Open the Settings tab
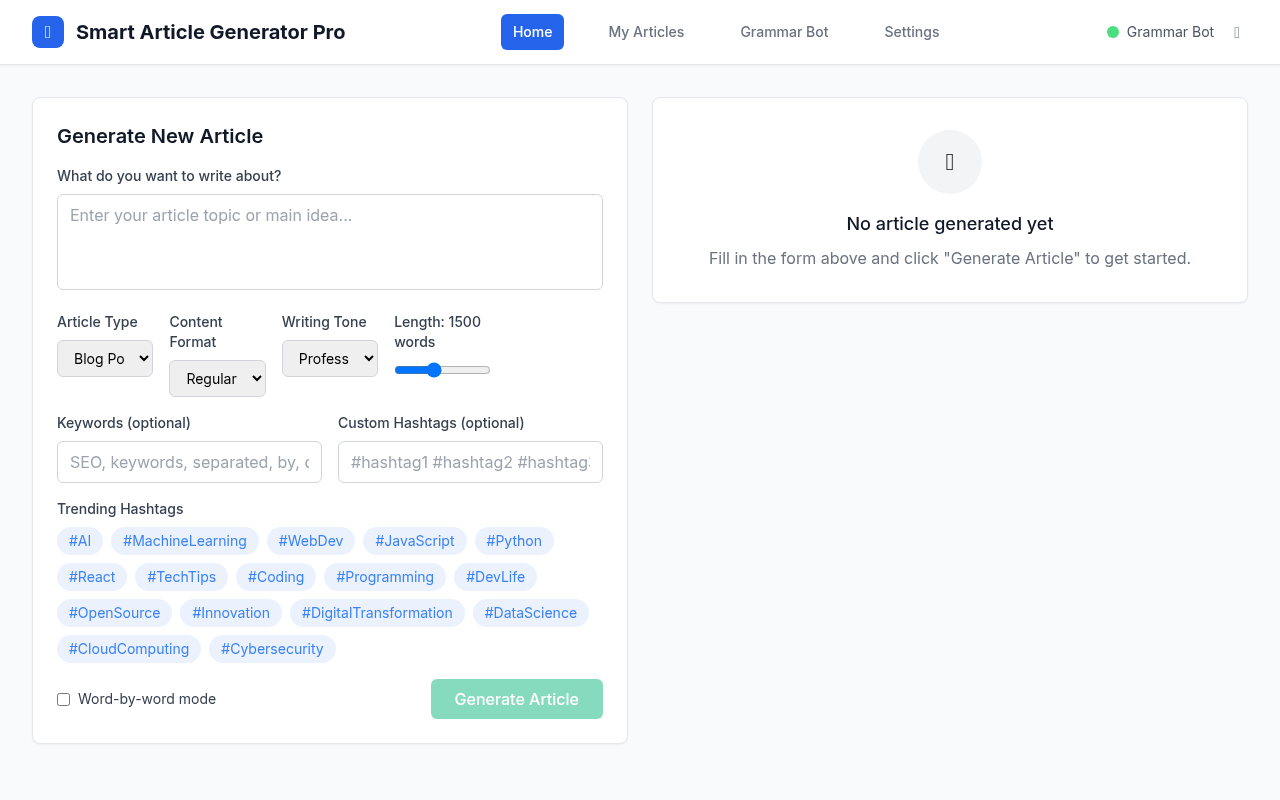Image resolution: width=1280 pixels, height=800 pixels. [x=911, y=32]
